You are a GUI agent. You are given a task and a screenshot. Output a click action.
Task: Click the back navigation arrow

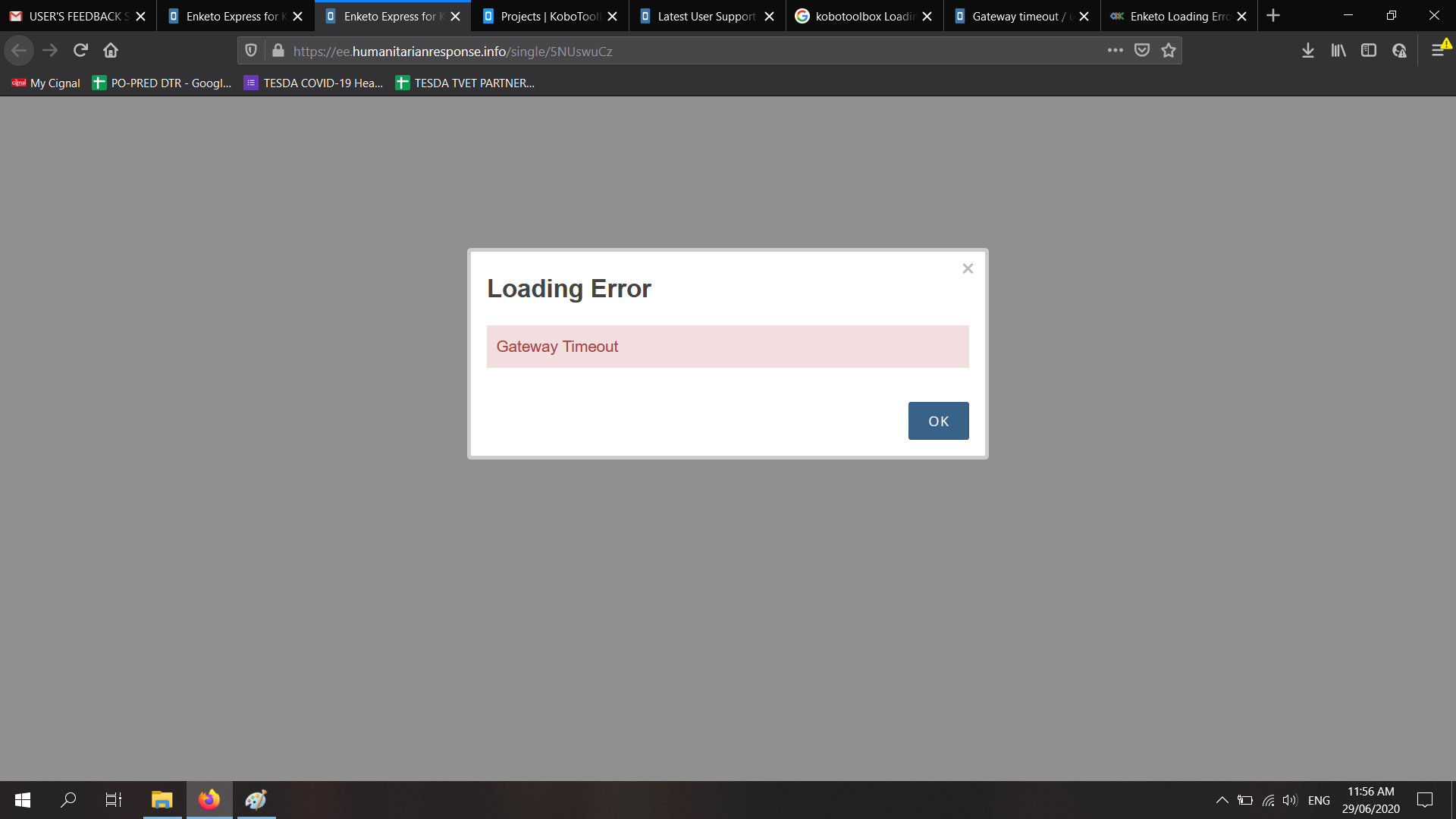coord(19,50)
